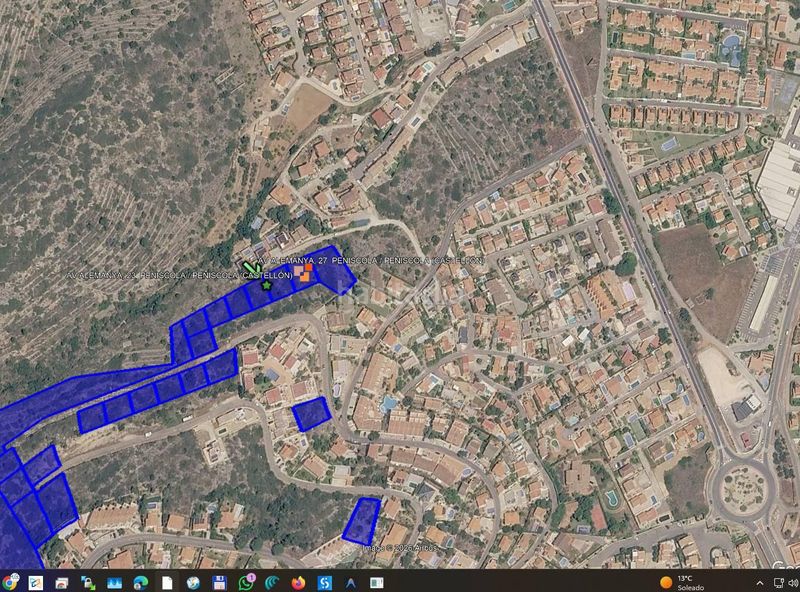Open the teal wave app taskbar icon
This screenshot has width=800, height=592.
click(x=272, y=582)
